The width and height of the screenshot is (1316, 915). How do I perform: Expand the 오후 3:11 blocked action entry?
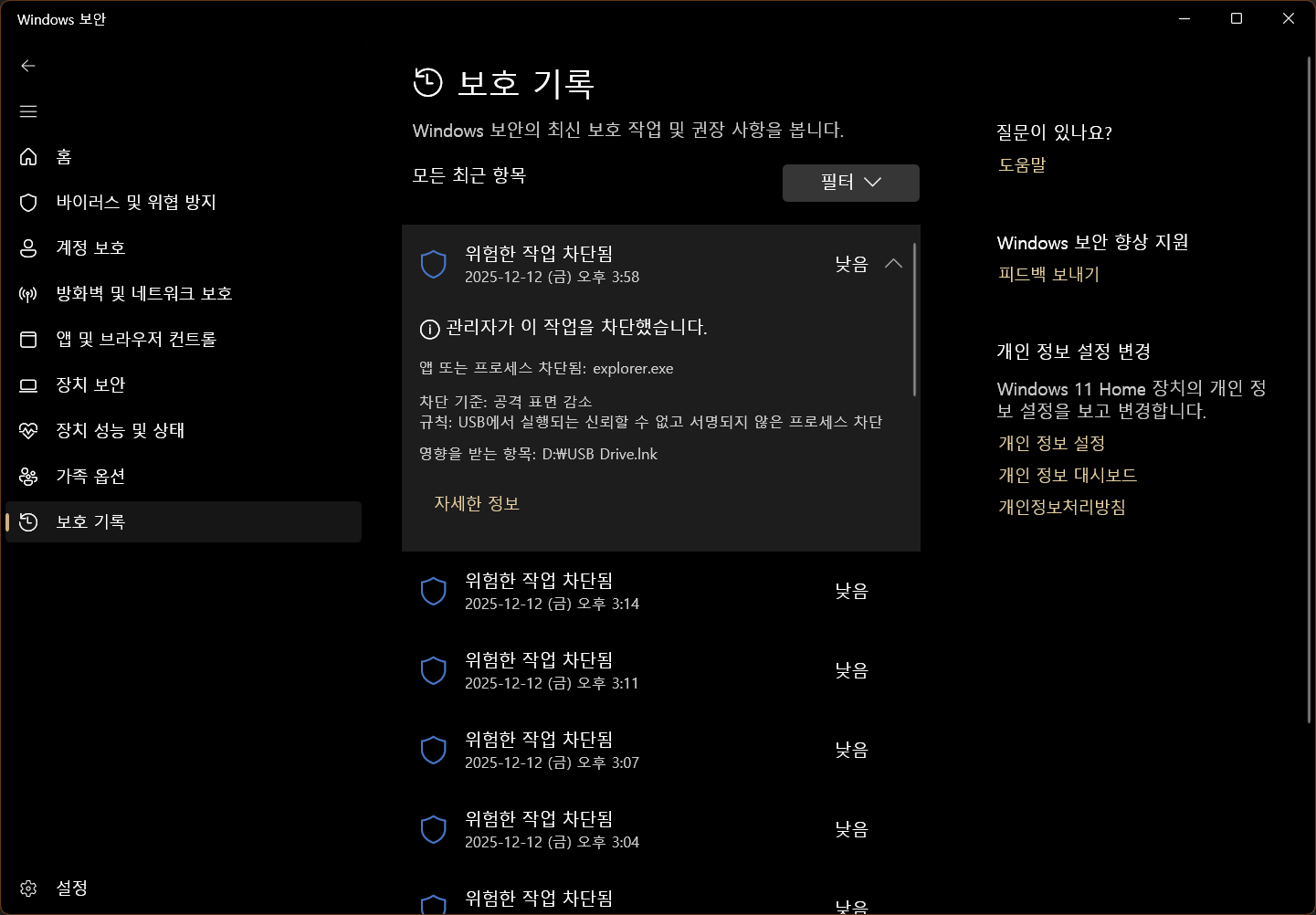click(x=661, y=671)
